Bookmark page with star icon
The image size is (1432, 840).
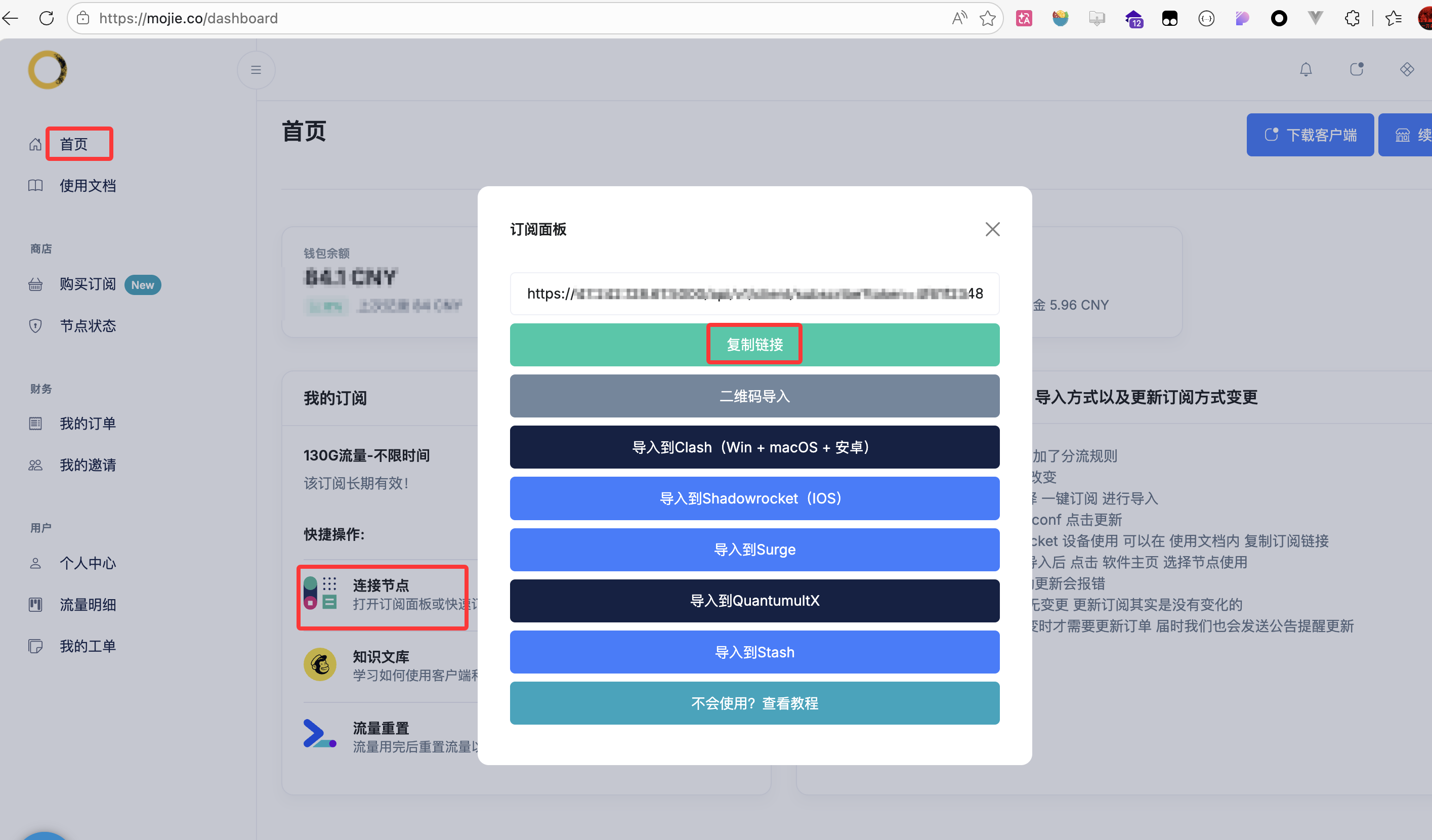click(988, 18)
